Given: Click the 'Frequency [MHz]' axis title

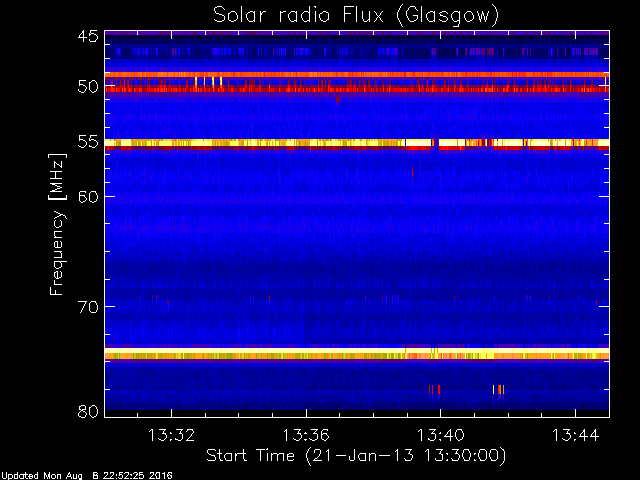Looking at the screenshot, I should (57, 224).
